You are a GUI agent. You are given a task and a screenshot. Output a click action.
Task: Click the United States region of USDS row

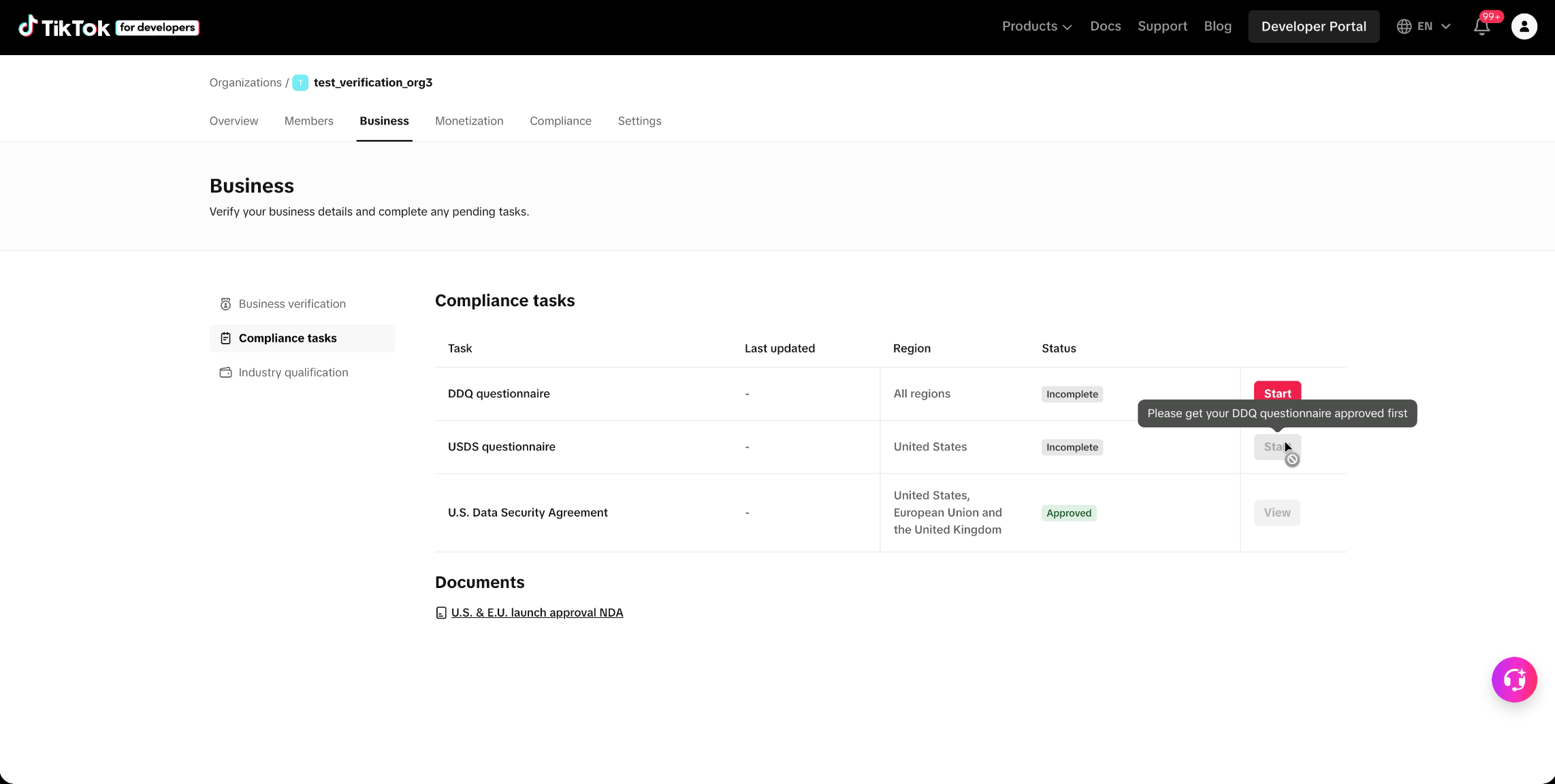tap(930, 447)
